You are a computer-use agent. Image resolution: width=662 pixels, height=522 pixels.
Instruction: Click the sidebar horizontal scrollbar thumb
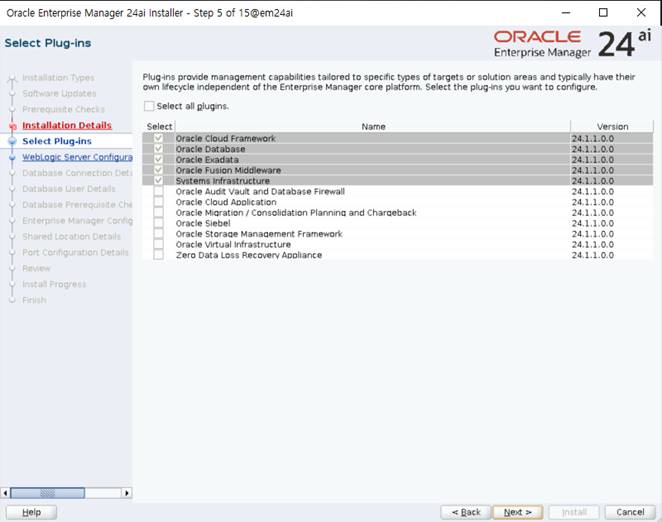(47, 493)
